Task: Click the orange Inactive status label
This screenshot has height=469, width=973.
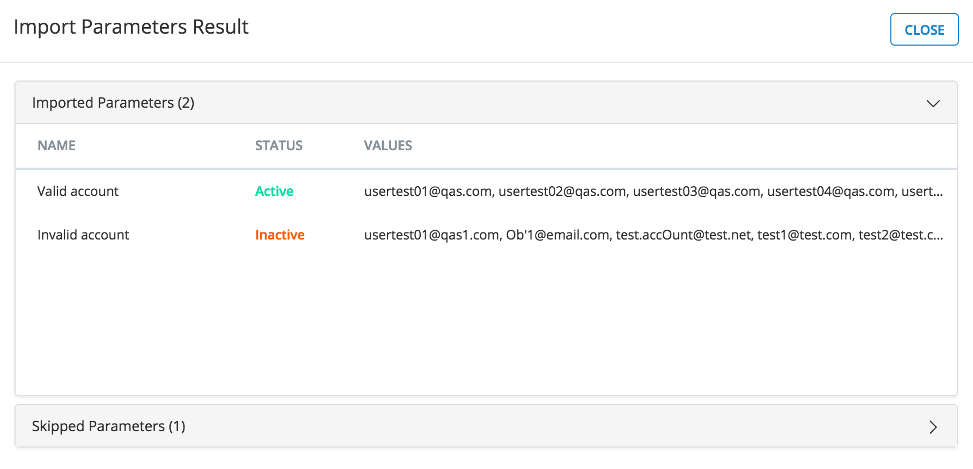Action: coord(280,236)
